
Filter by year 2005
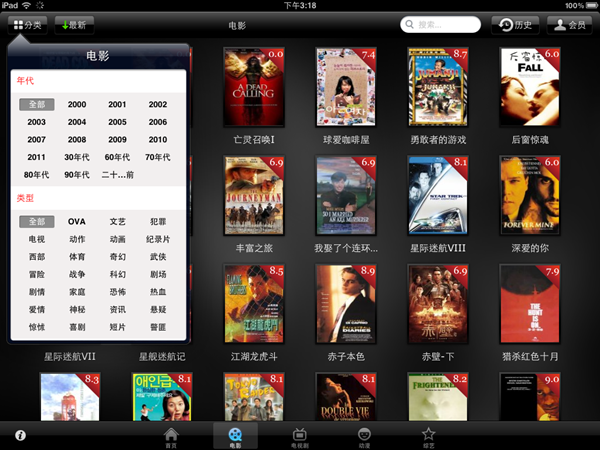click(117, 122)
